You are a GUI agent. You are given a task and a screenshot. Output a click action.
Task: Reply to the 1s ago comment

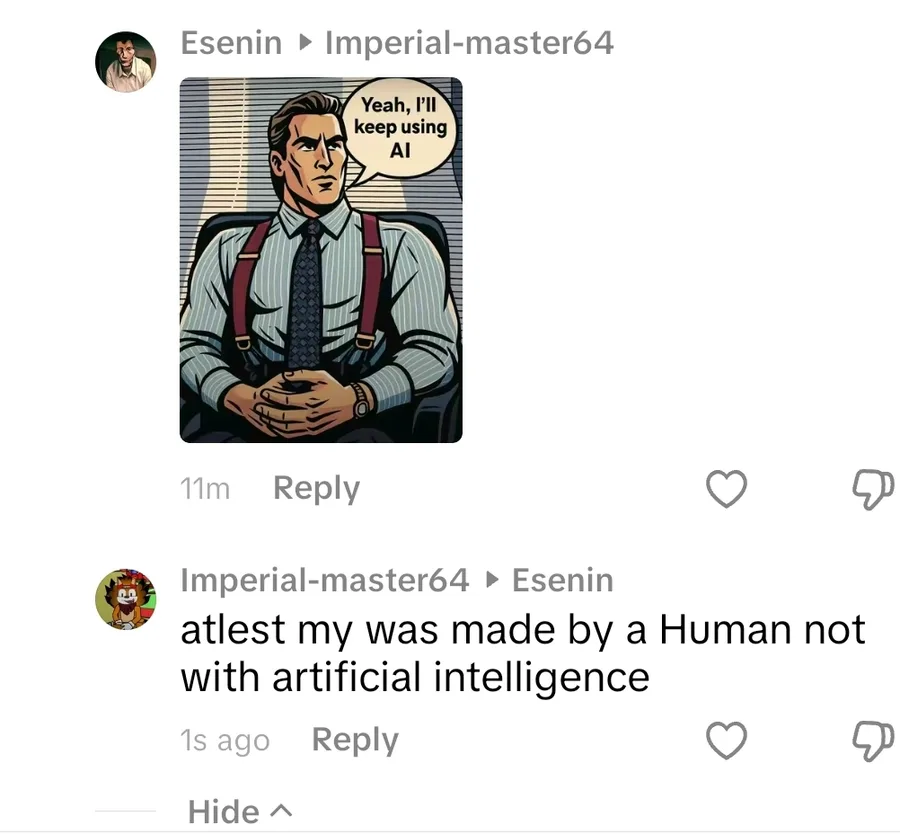coord(355,740)
